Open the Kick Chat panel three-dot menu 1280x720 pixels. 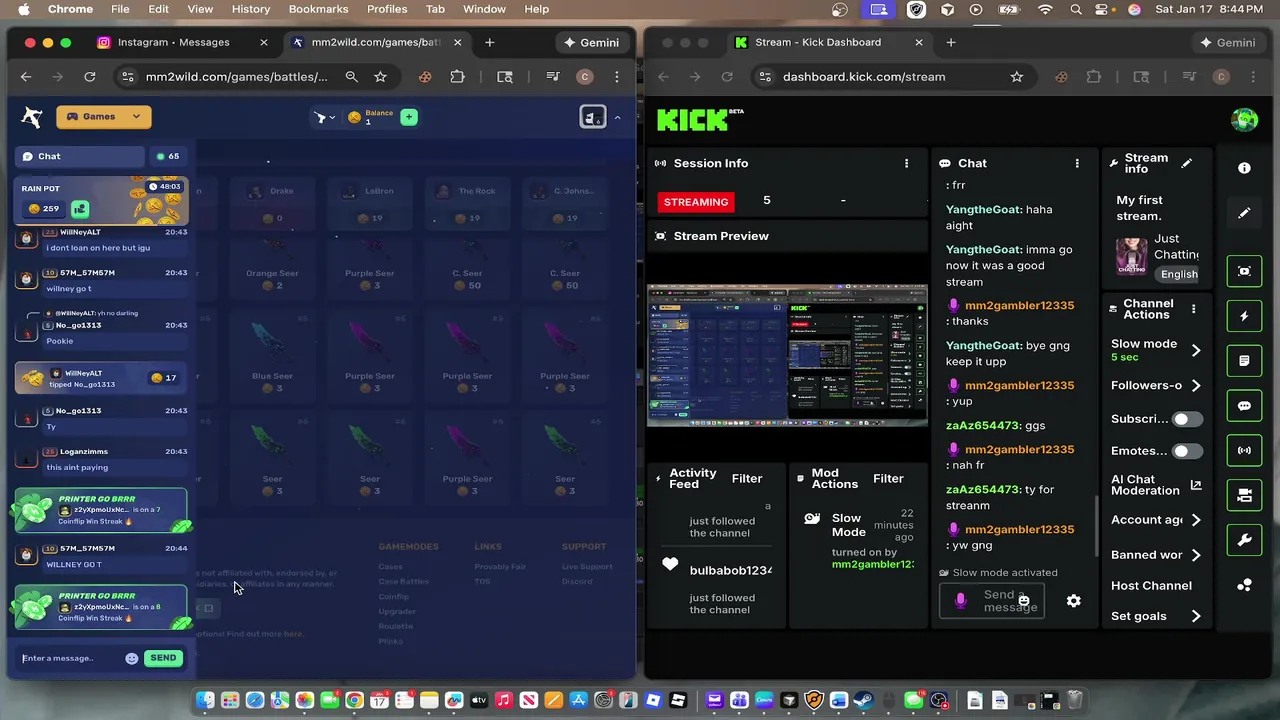tap(1077, 163)
